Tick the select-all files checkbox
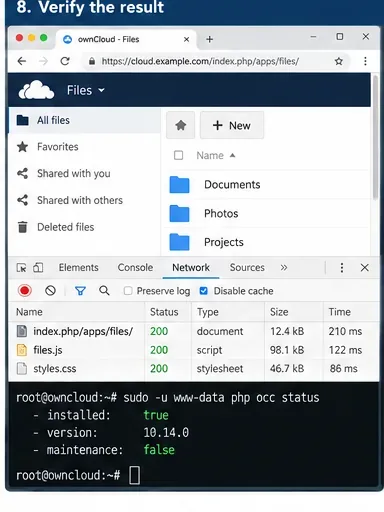The width and height of the screenshot is (384, 512). 178,155
